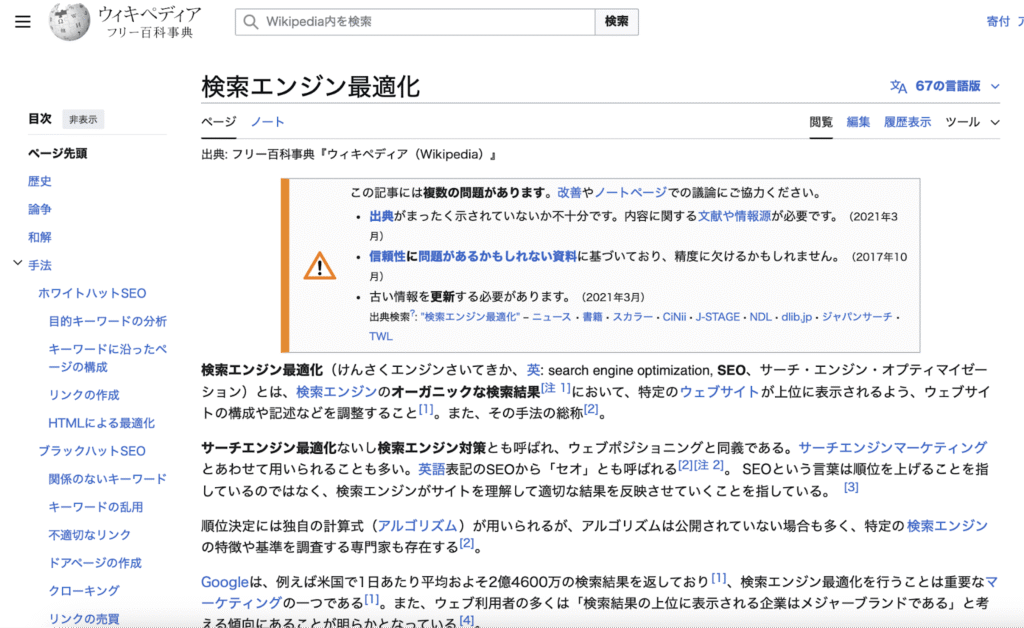Open the 履歴表示 history tab
Screen dimensions: 1024x628
pyautogui.click(x=907, y=122)
